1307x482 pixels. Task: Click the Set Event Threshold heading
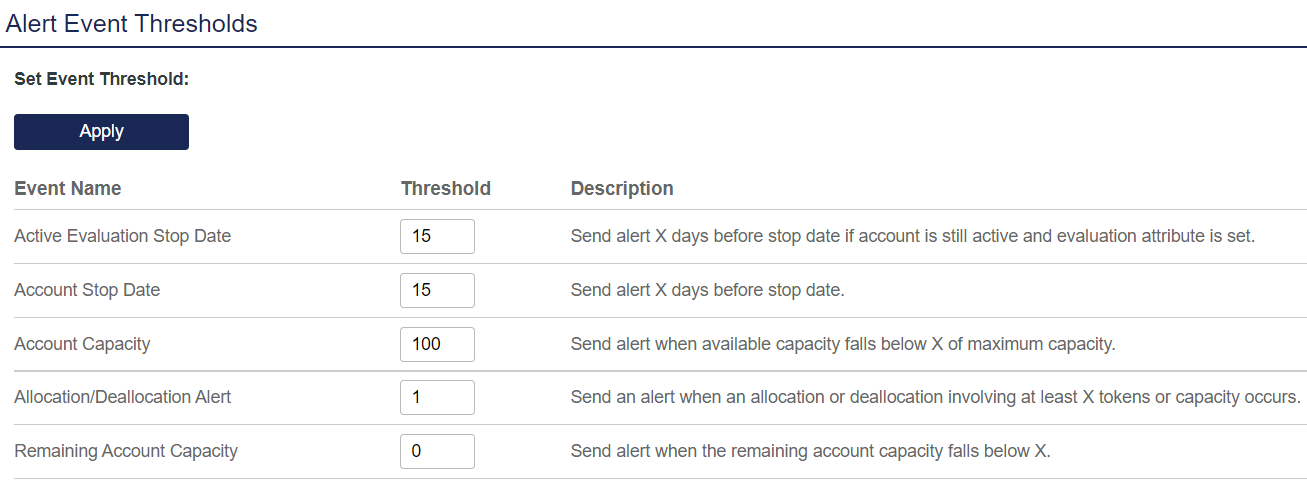pyautogui.click(x=102, y=79)
